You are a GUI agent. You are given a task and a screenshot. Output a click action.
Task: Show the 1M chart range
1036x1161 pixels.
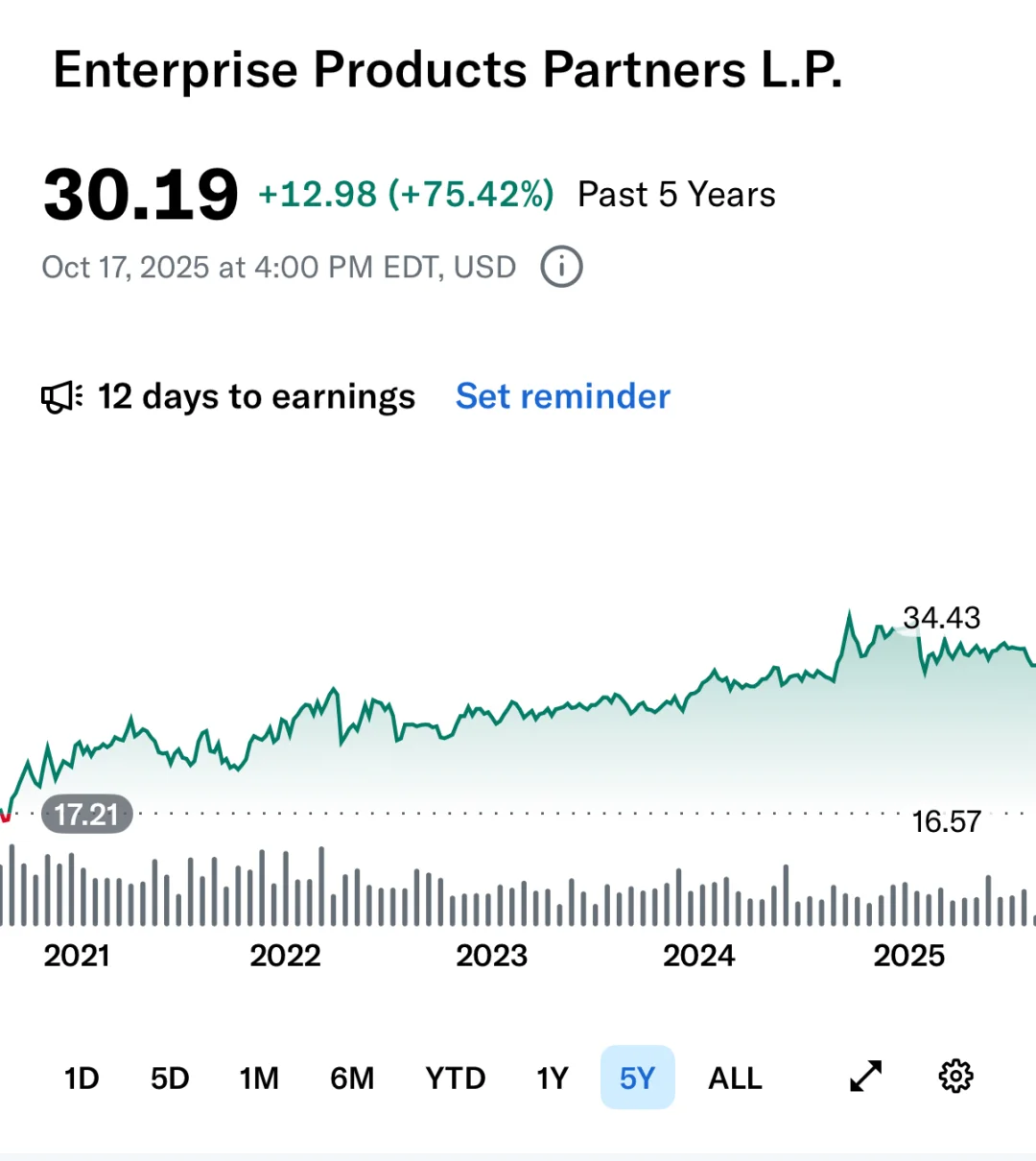[259, 1078]
